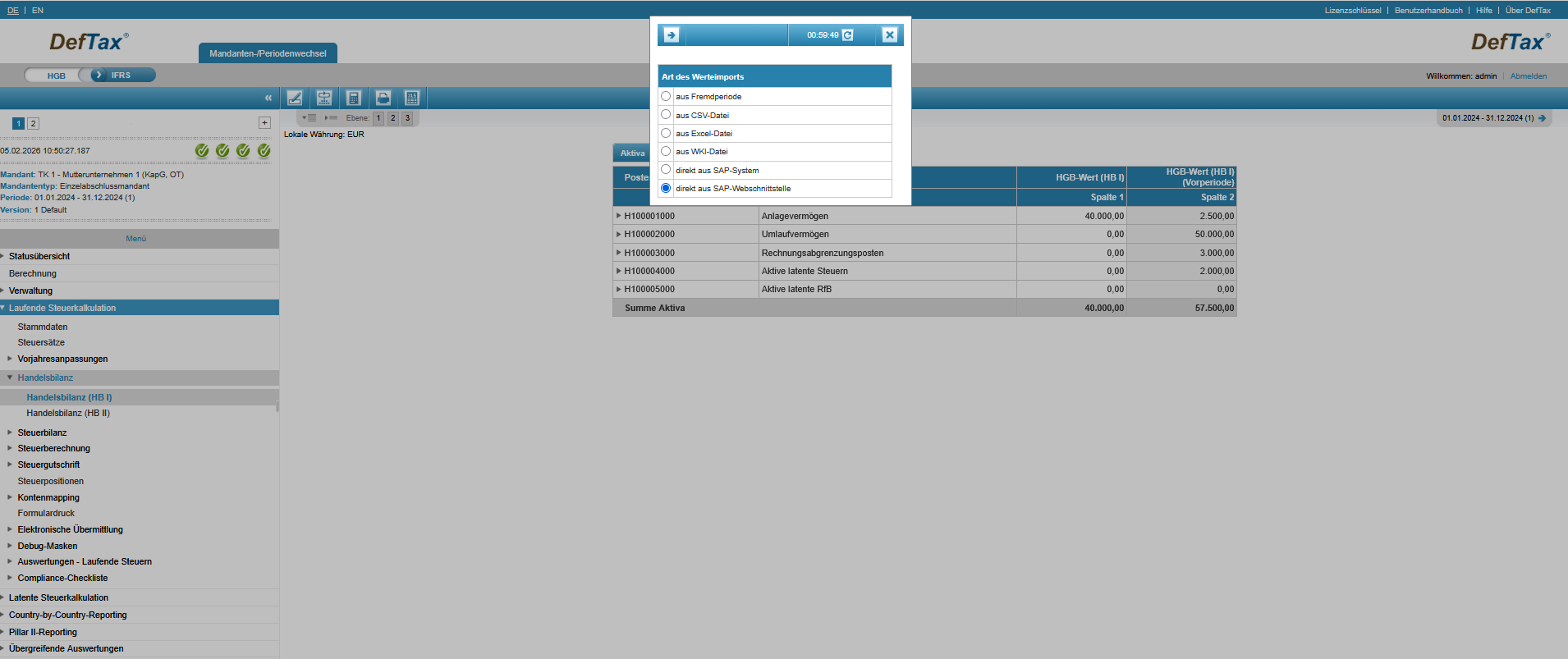Select 'direkt aus SAP-System' import option
1568x659 pixels.
tap(666, 170)
